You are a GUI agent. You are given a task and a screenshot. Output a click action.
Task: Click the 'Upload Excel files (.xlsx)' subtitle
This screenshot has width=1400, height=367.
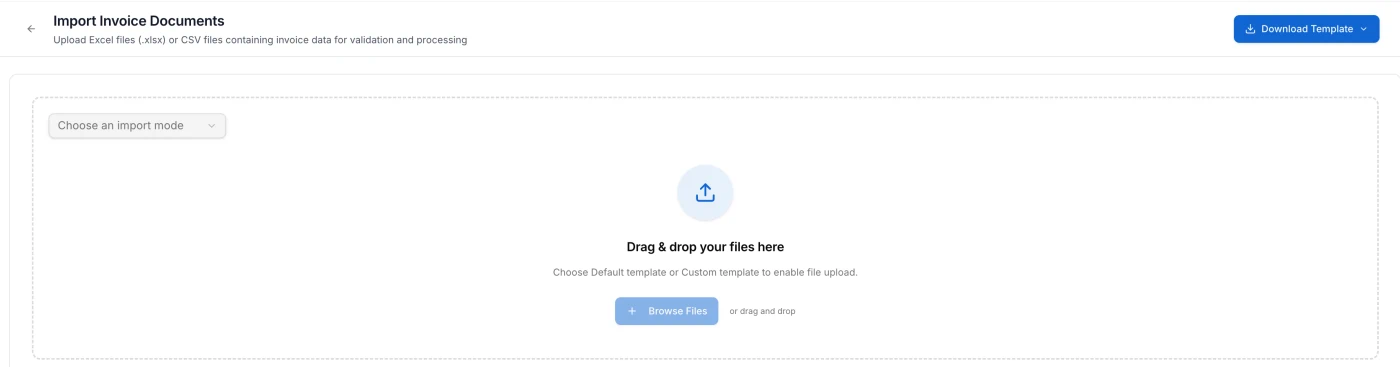pyautogui.click(x=260, y=41)
